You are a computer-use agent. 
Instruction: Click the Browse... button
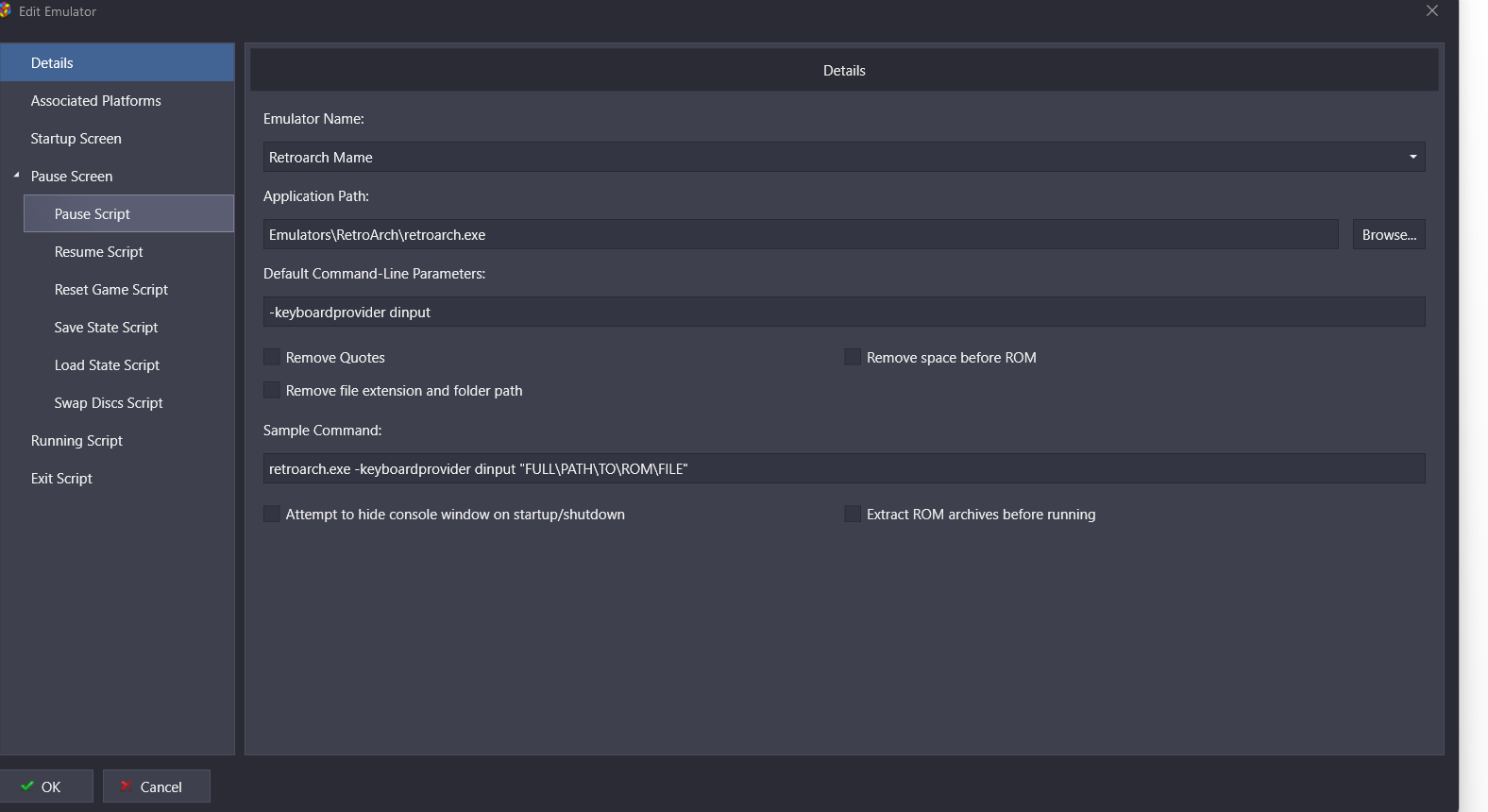point(1389,234)
